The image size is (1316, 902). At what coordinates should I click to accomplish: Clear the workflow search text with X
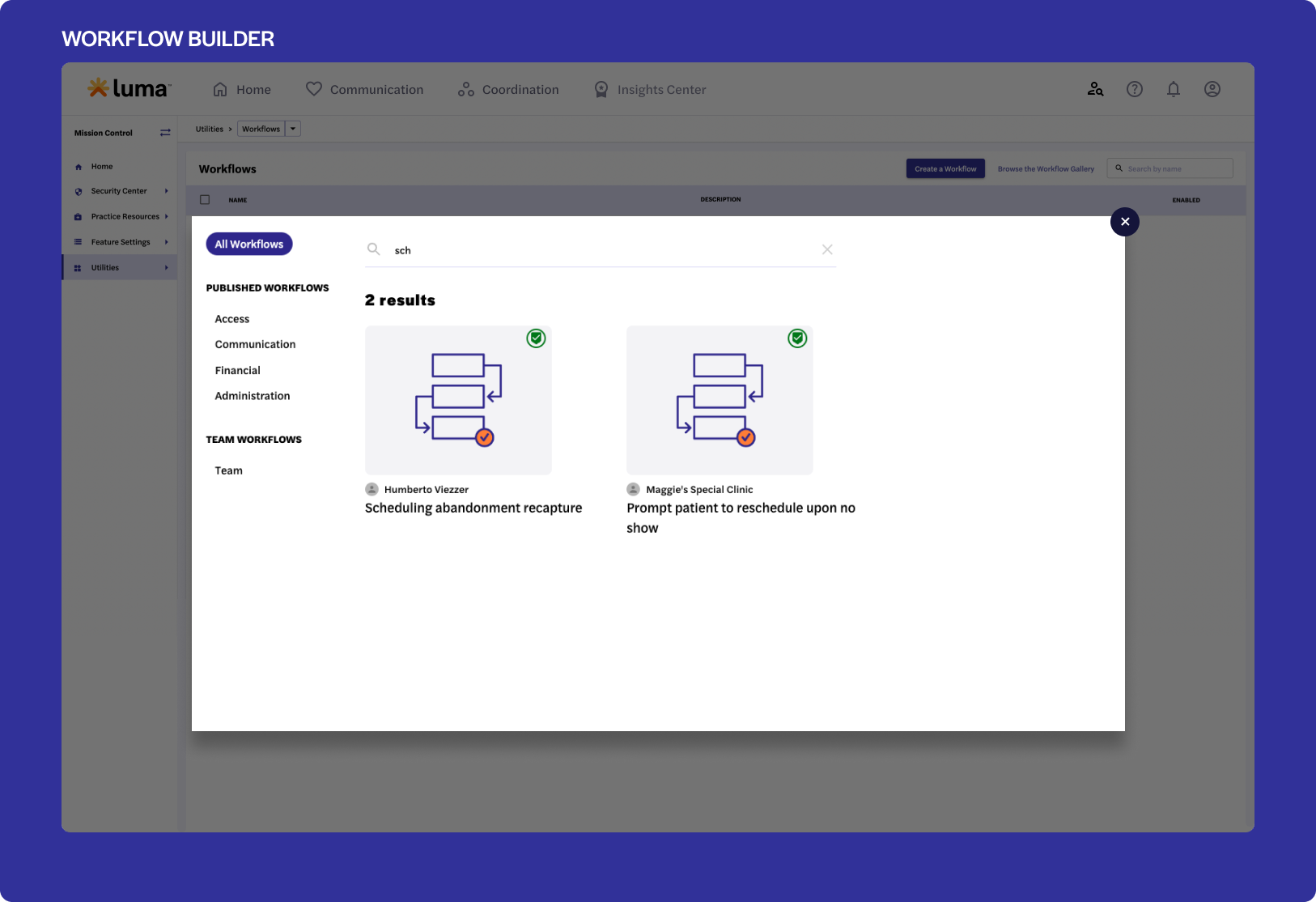(826, 249)
